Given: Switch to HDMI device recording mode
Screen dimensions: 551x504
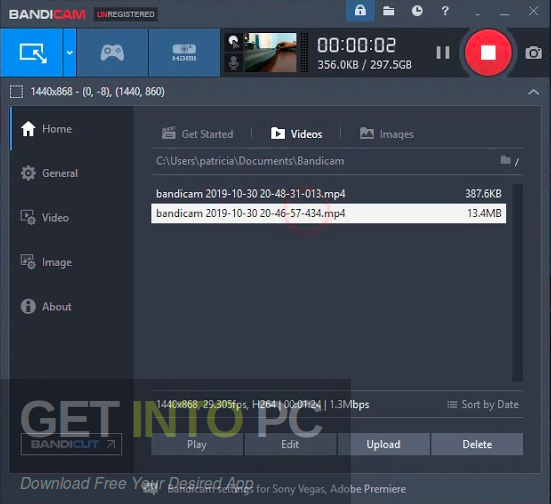Looking at the screenshot, I should coord(184,53).
